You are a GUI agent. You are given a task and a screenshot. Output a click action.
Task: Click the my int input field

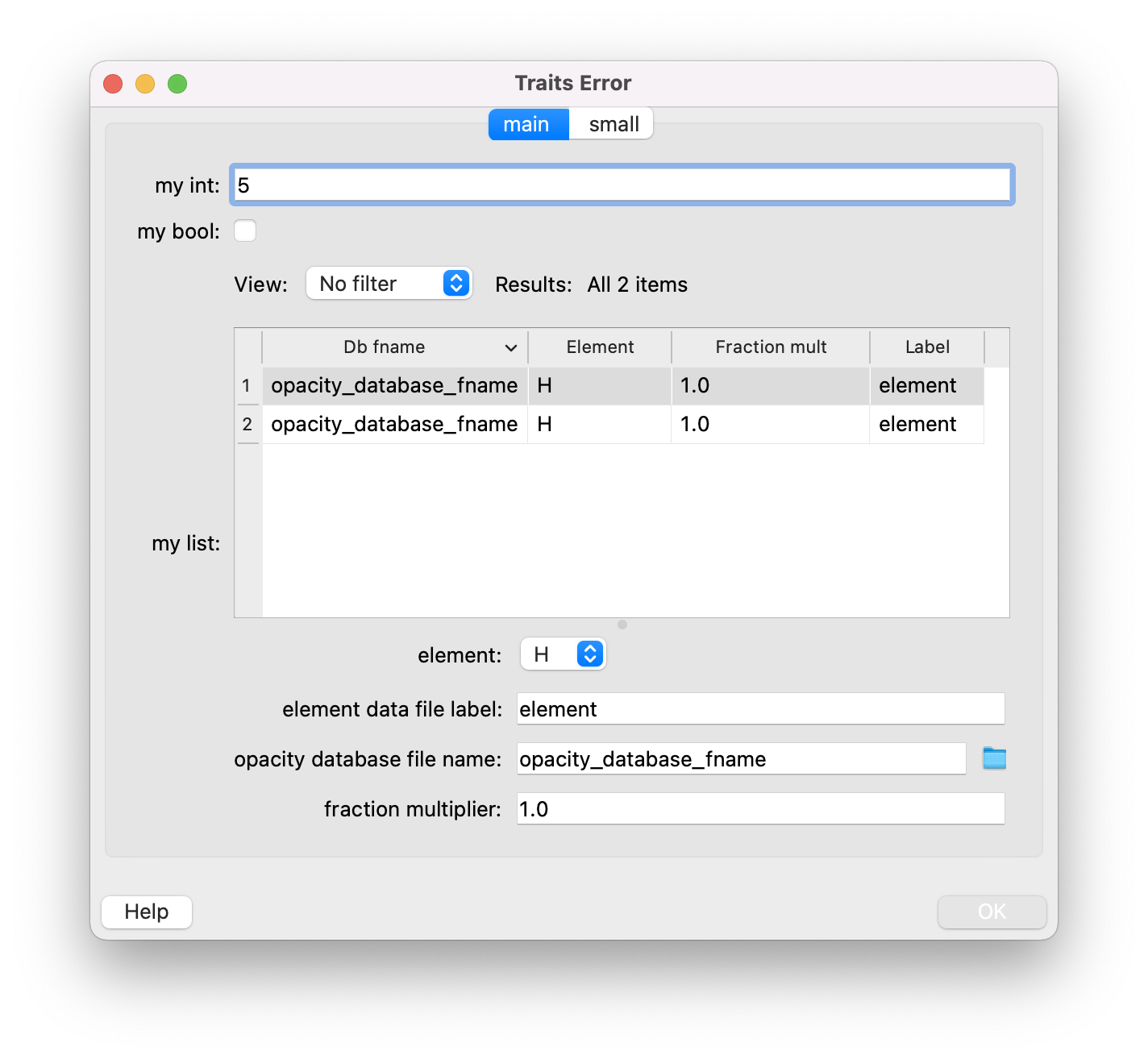coord(621,185)
